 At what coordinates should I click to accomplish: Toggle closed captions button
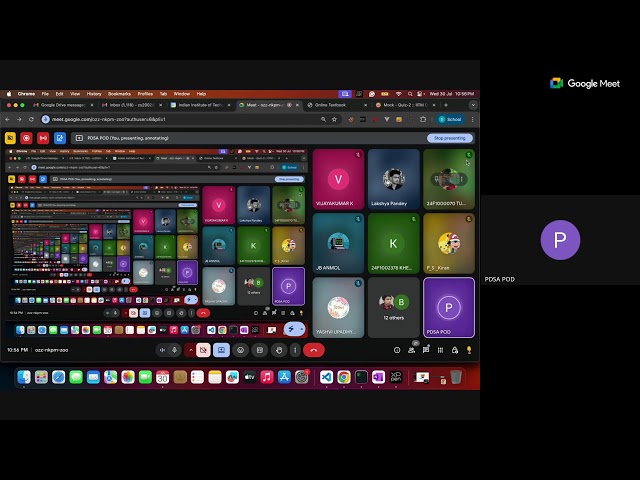pyautogui.click(x=260, y=350)
